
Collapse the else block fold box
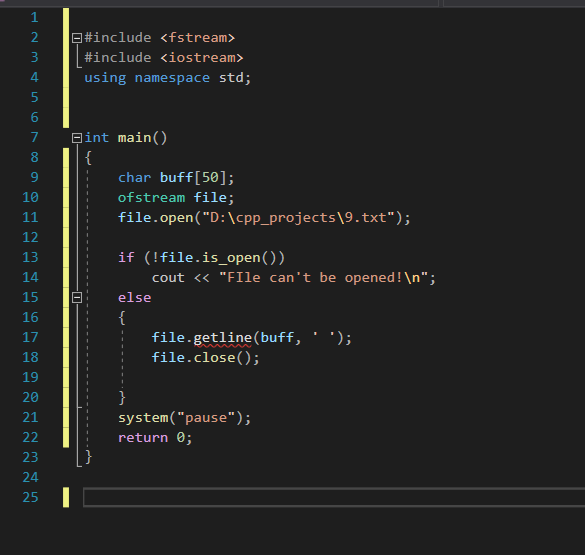[77, 298]
